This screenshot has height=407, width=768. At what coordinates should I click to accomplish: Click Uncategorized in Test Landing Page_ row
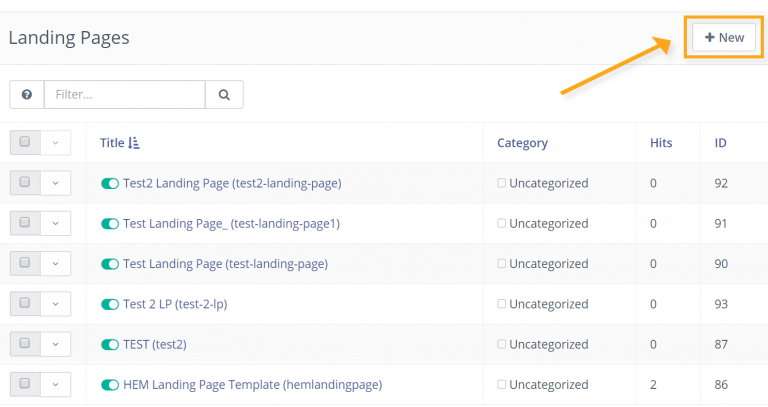coord(549,223)
